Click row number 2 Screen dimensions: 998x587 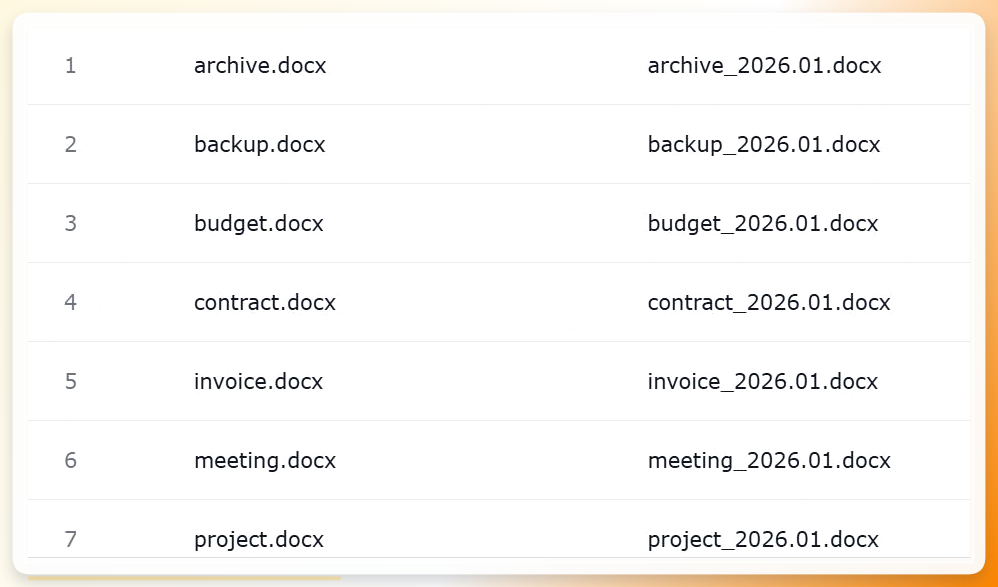pos(71,145)
